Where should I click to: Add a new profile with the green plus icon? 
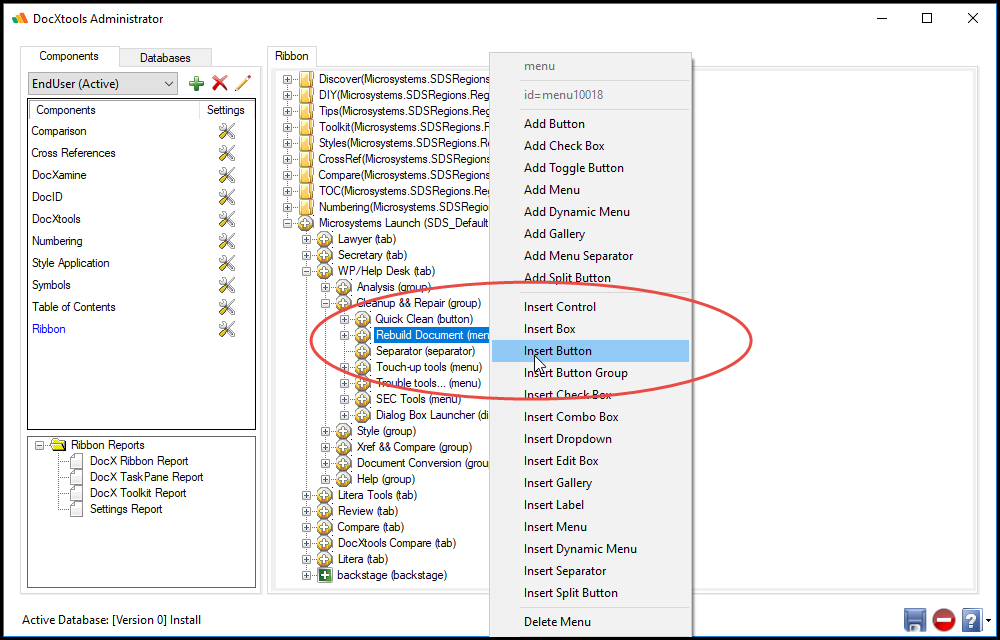click(x=196, y=83)
